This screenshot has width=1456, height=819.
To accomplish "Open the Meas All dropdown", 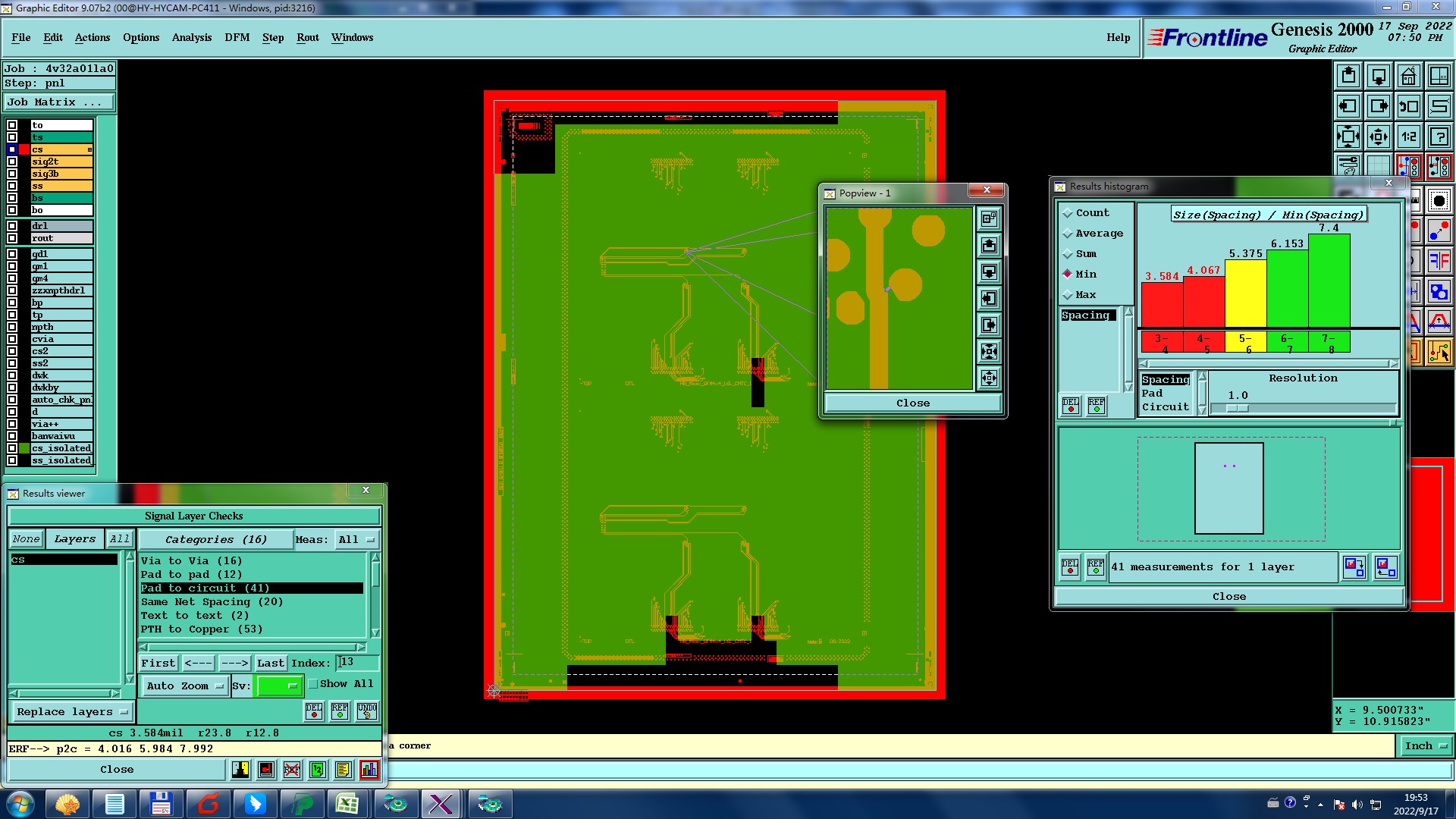I will coord(356,540).
